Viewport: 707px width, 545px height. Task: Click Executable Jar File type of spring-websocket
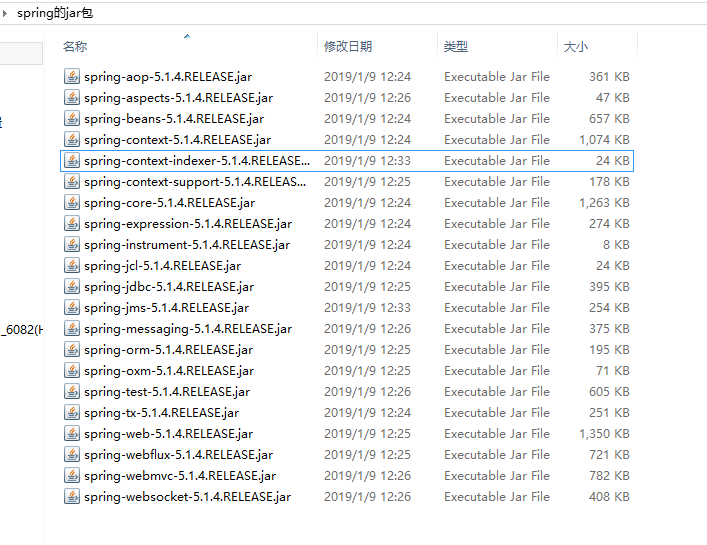tap(497, 496)
